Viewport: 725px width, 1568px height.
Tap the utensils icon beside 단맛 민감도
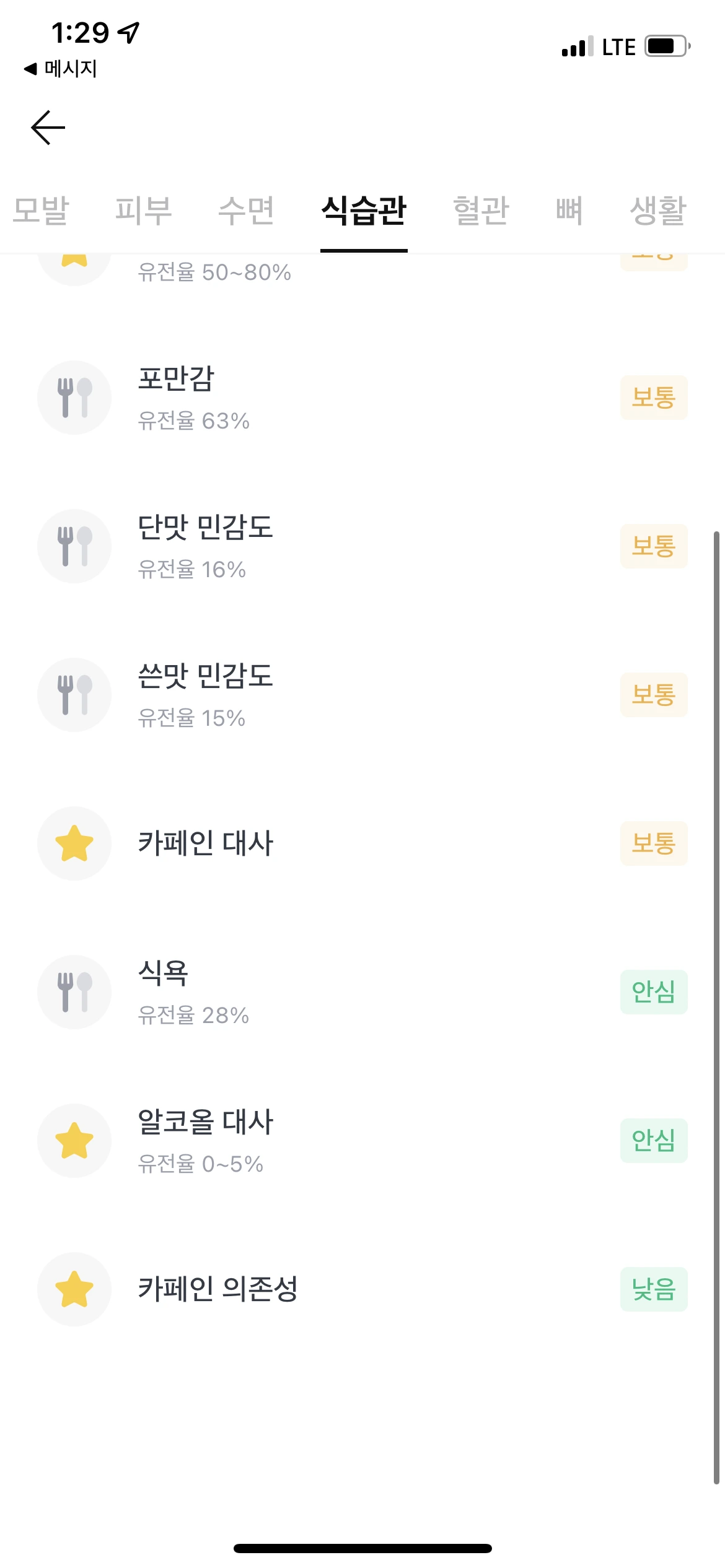(74, 546)
